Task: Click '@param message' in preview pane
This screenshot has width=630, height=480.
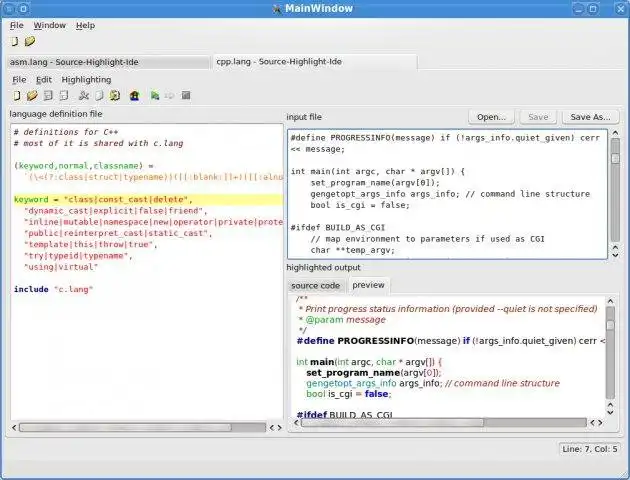Action: (346, 320)
